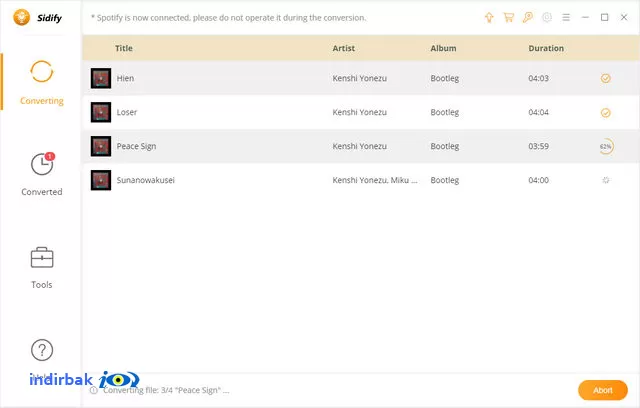Click the Title column header

[124, 48]
